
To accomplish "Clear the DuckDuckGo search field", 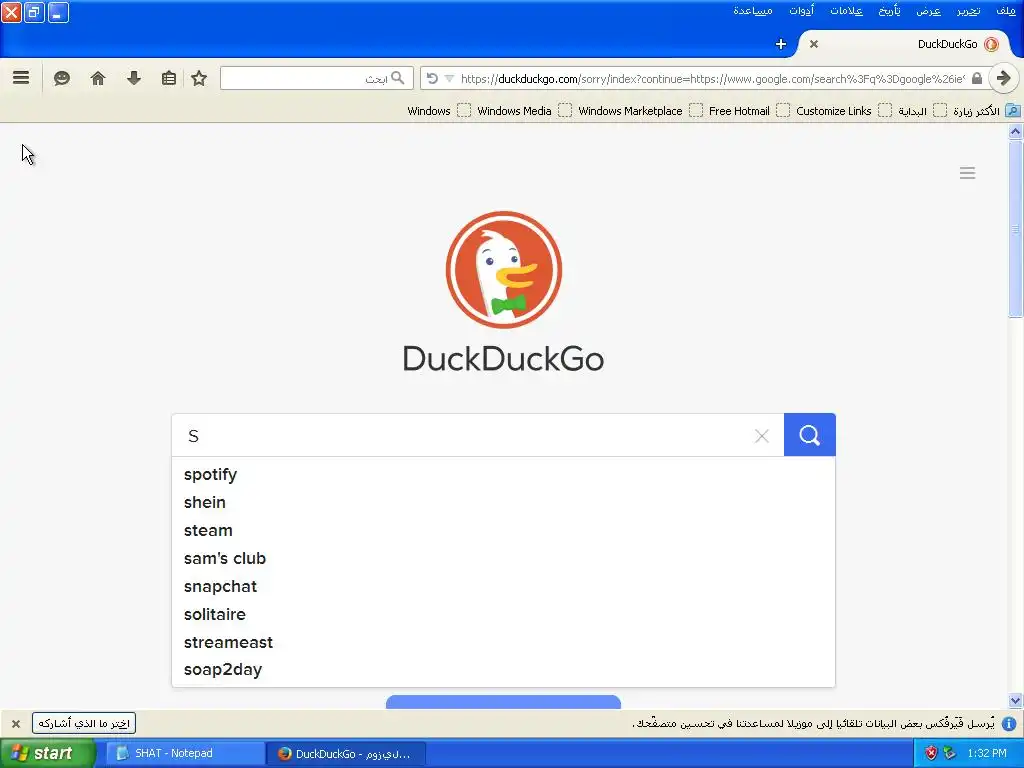I will 761,436.
